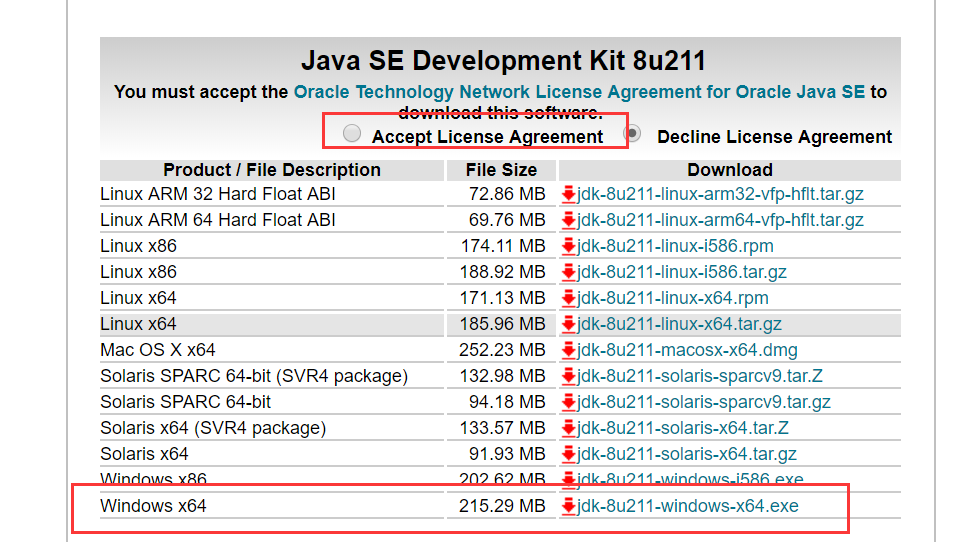Click red download arrow for windows-x64.exe
The width and height of the screenshot is (976, 542).
pyautogui.click(x=568, y=507)
